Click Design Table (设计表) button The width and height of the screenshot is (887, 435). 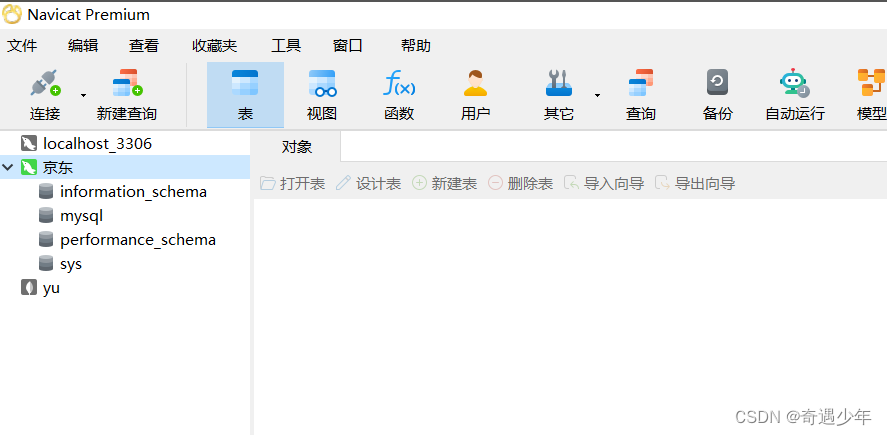[368, 183]
